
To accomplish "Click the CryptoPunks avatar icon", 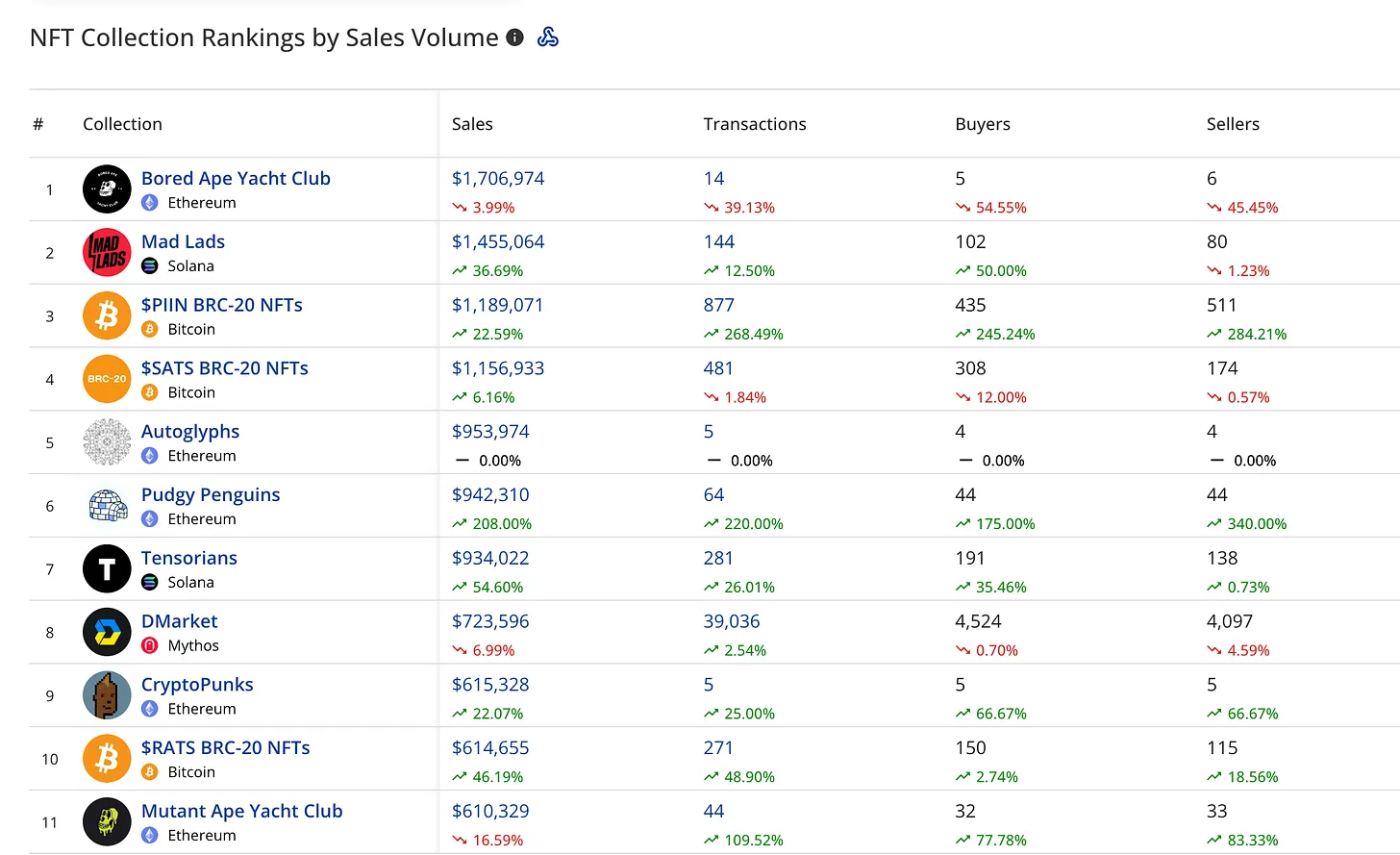I will point(107,695).
